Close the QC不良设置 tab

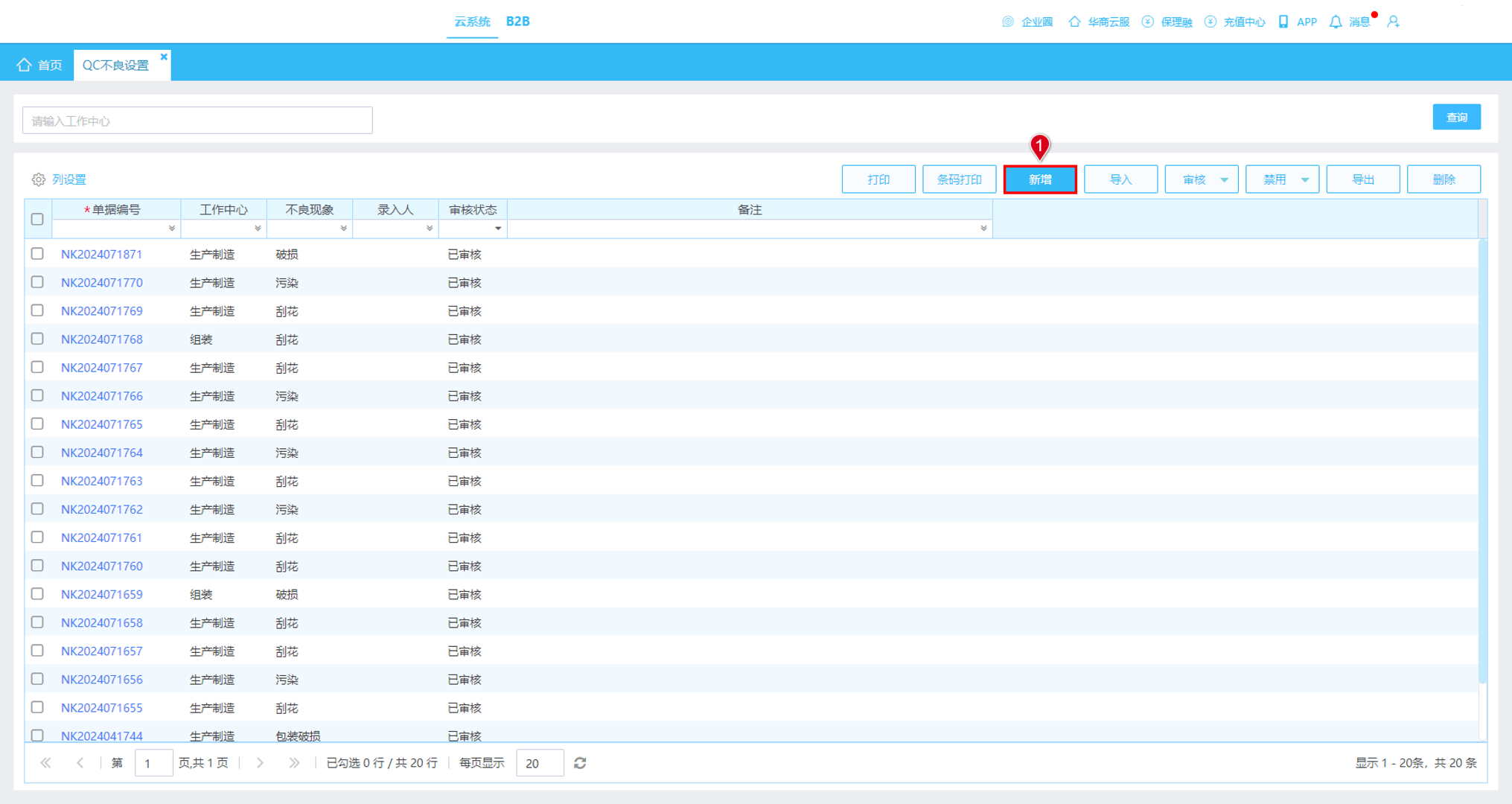pos(164,57)
